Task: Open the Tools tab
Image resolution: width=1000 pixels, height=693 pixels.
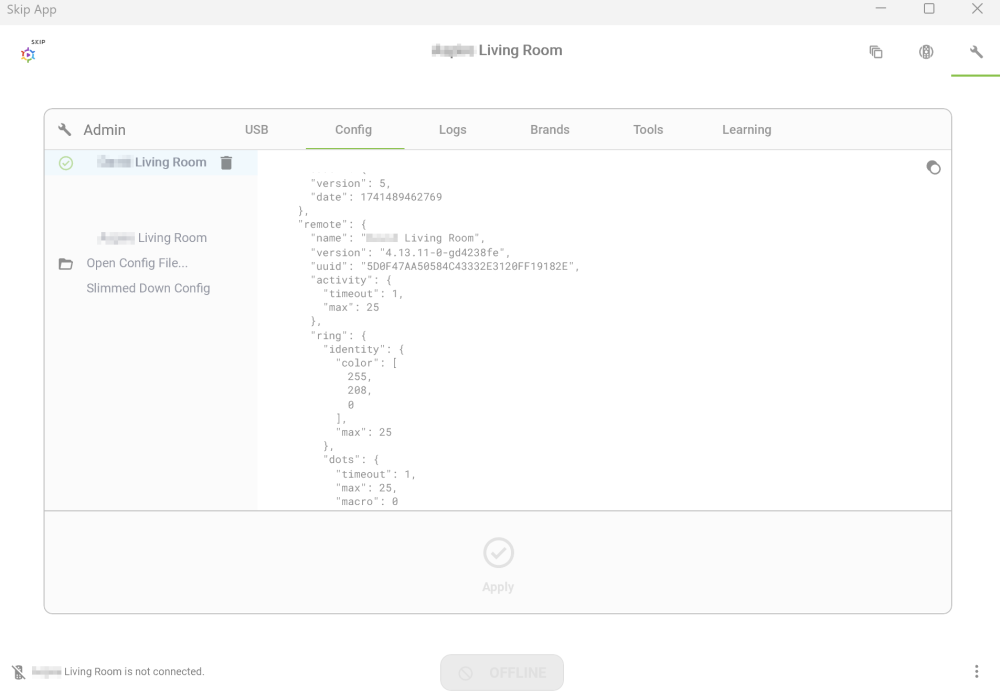Action: click(x=648, y=129)
